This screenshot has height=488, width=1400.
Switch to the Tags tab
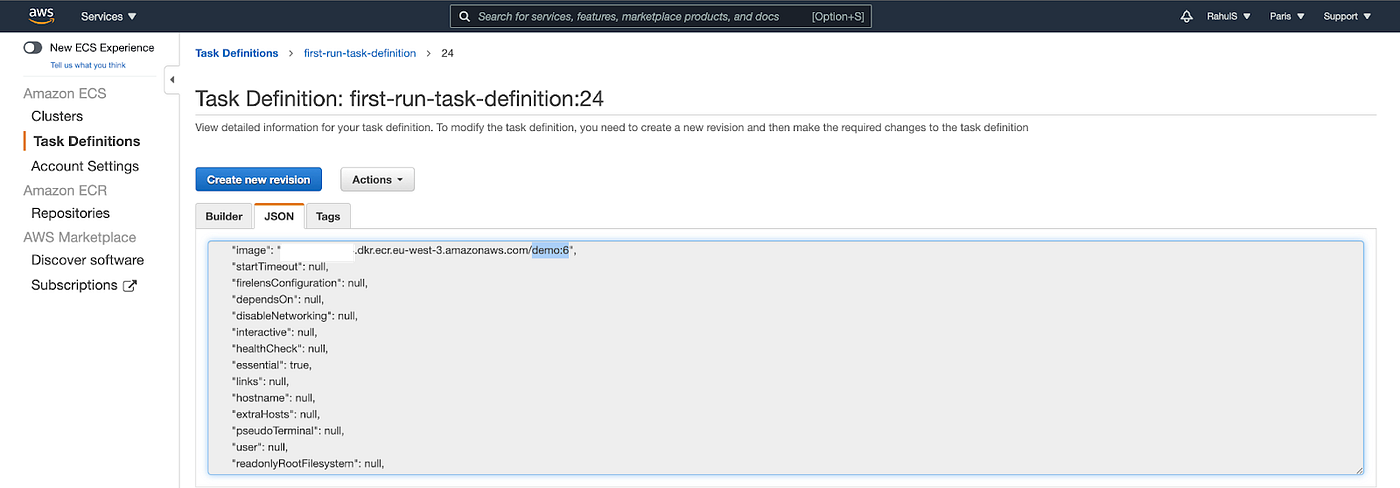pos(328,216)
